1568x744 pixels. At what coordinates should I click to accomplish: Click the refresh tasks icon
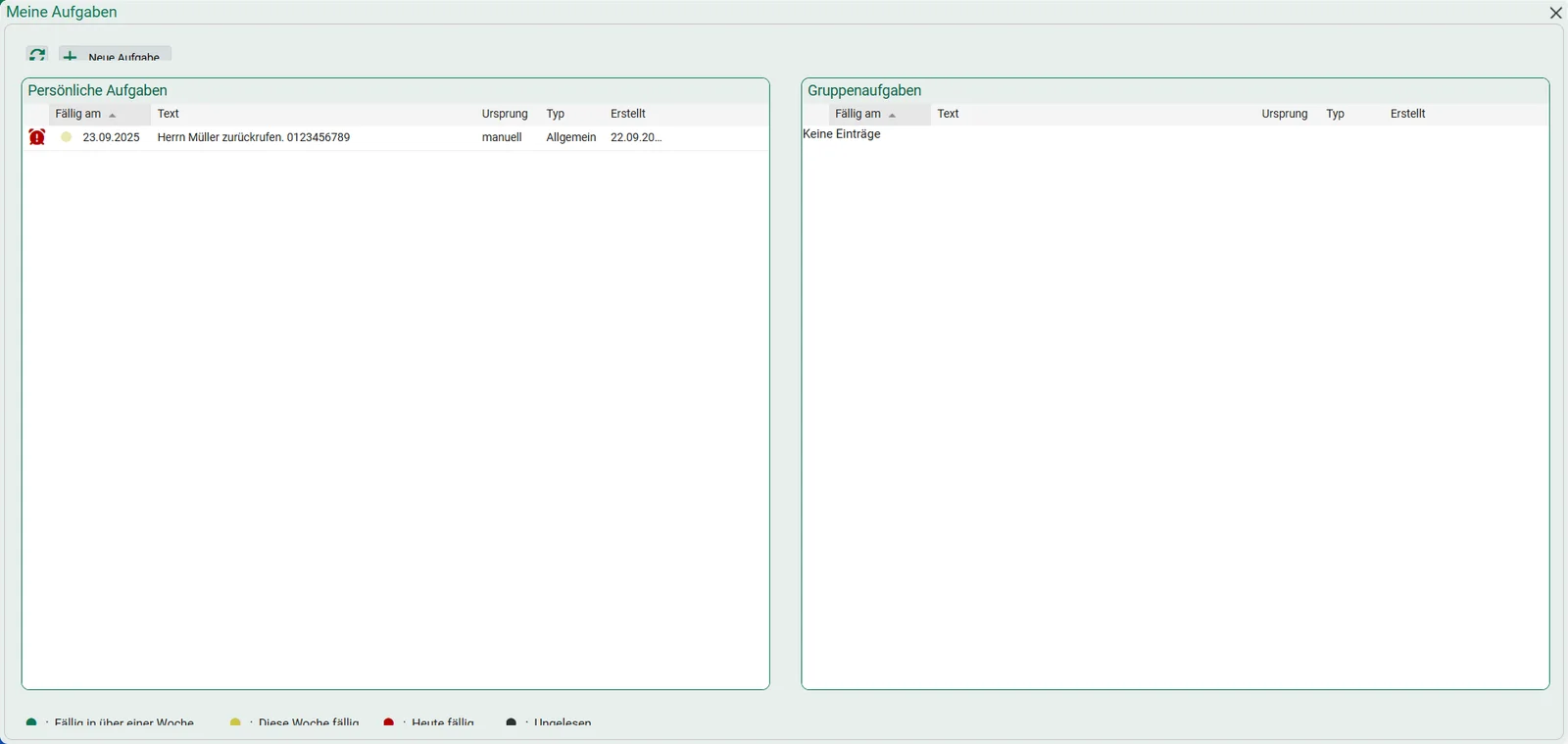37,55
